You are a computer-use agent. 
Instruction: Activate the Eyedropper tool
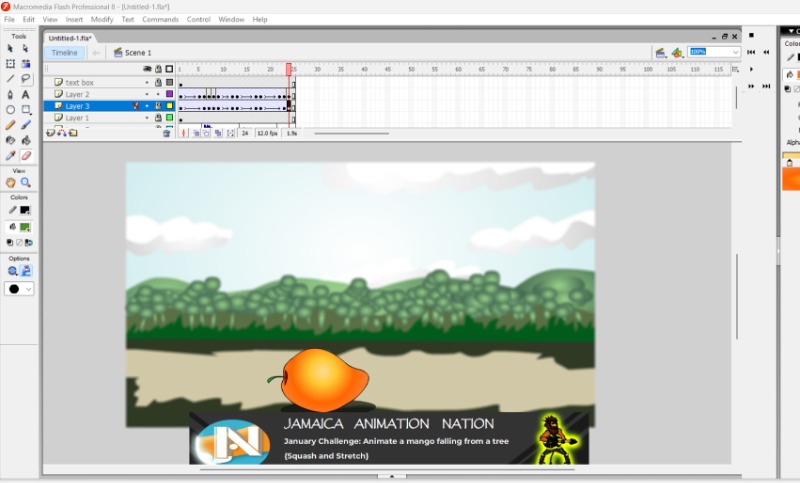11,156
